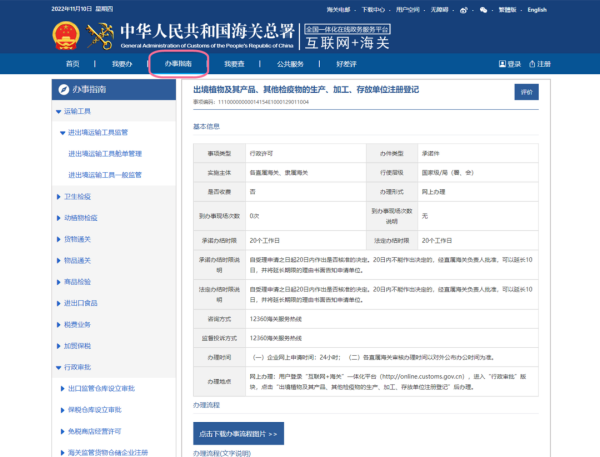The width and height of the screenshot is (600, 457).
Task: Select the 事项编码 number text
Action: click(263, 102)
